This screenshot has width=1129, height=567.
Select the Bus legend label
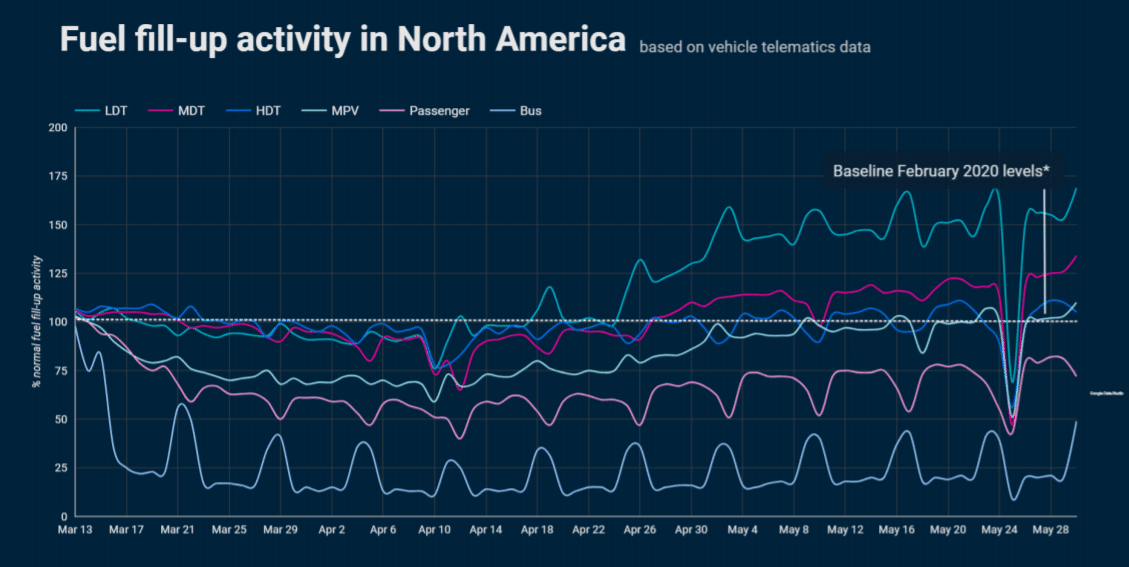click(x=531, y=111)
